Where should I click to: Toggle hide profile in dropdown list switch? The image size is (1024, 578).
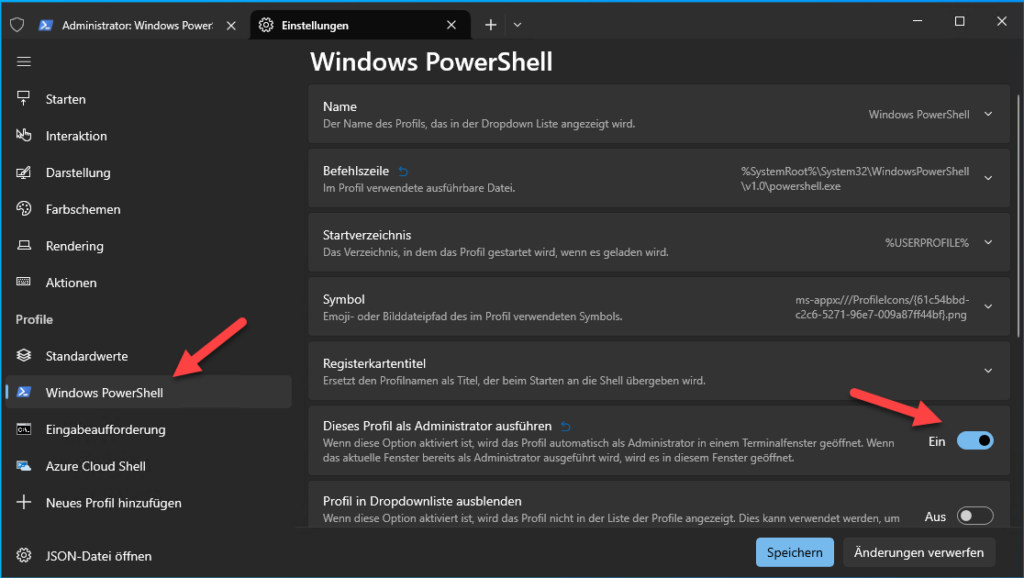974,516
